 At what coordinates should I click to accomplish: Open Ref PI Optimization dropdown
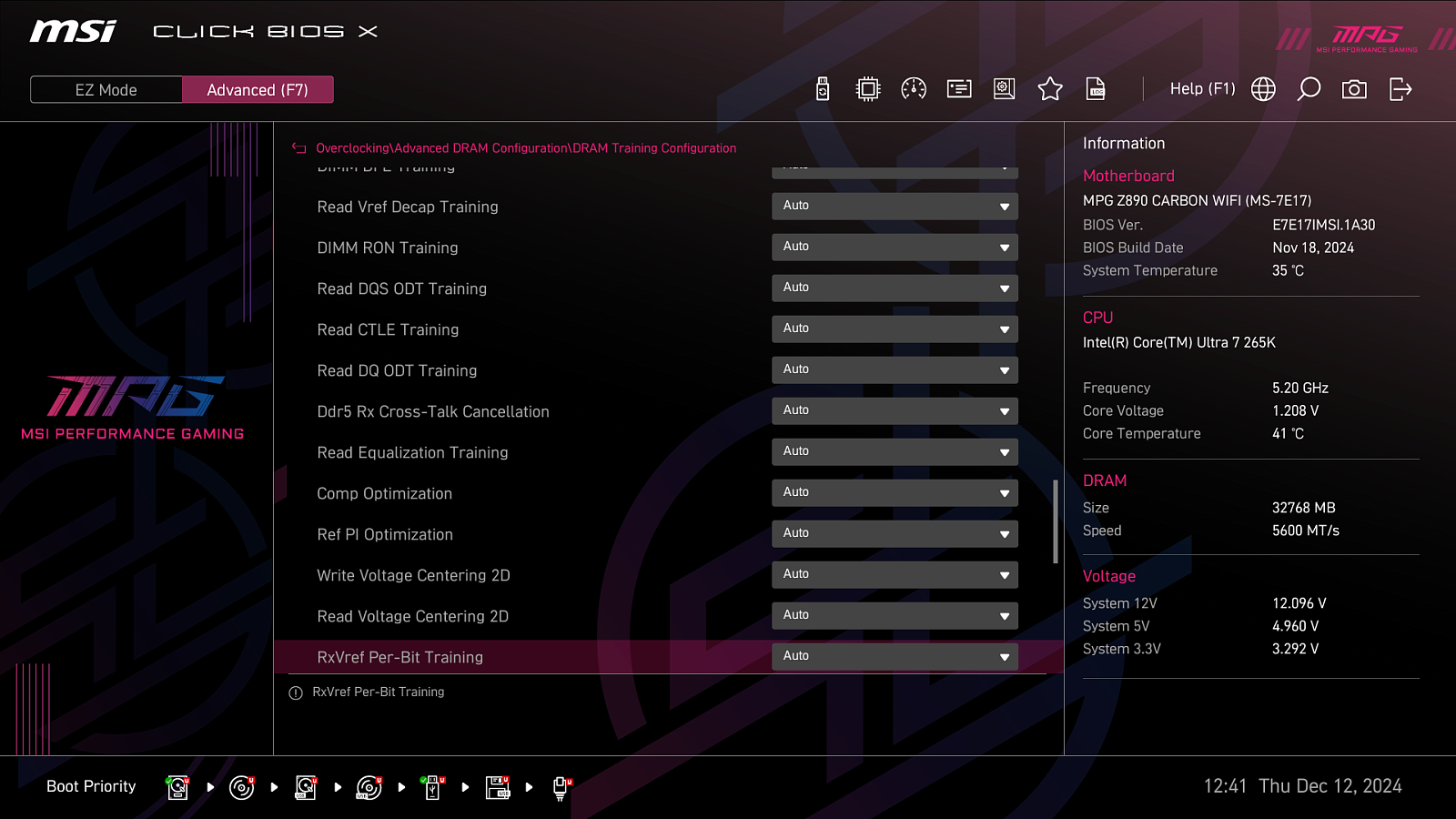[895, 534]
